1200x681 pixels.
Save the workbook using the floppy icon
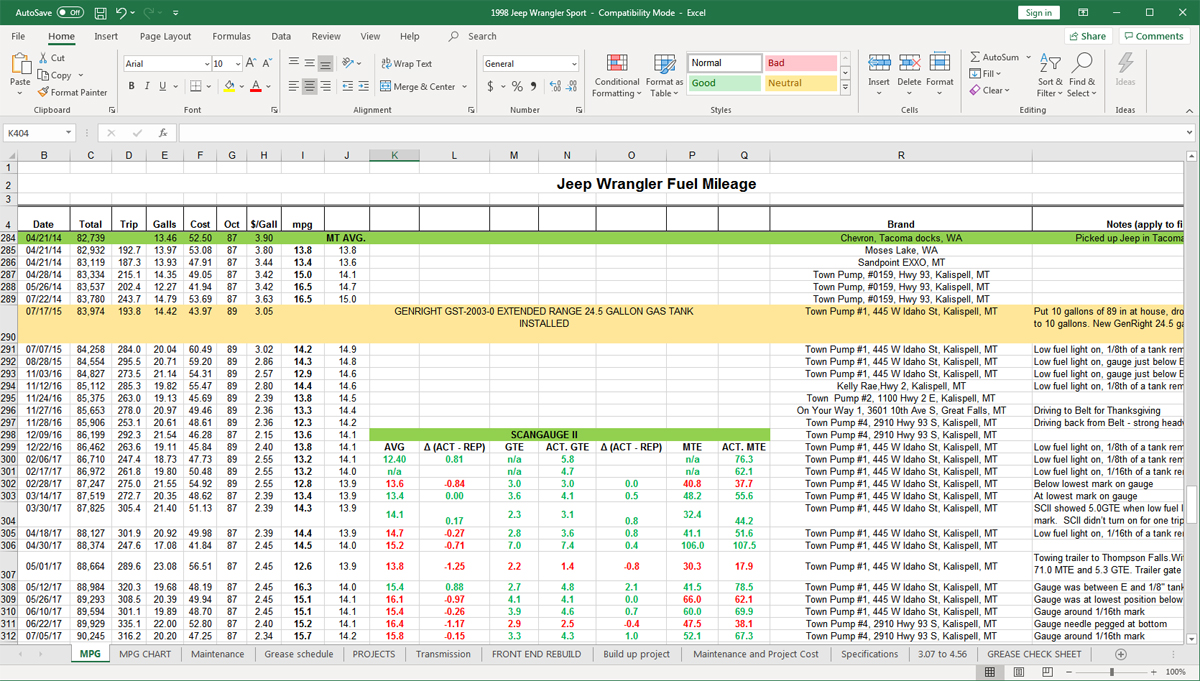[100, 13]
